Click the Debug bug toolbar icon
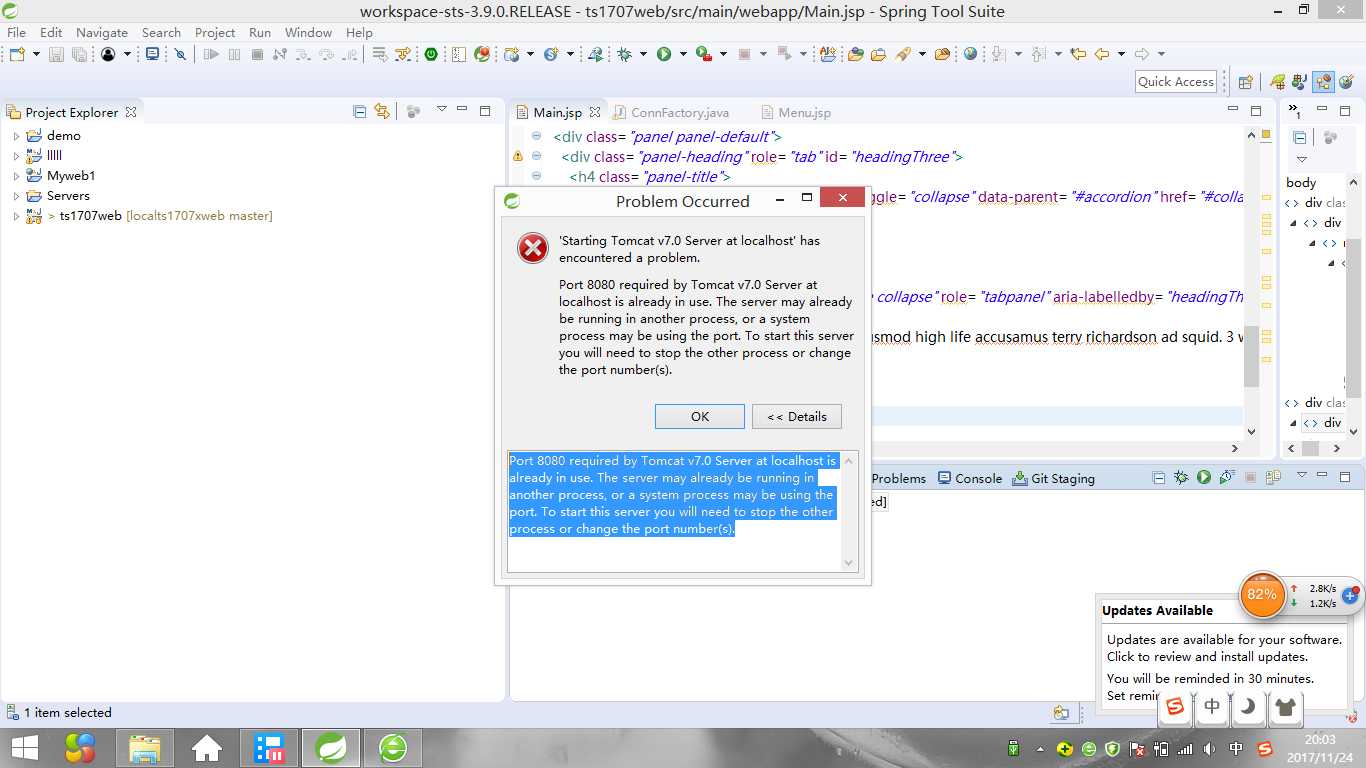The height and width of the screenshot is (768, 1366). 625,54
